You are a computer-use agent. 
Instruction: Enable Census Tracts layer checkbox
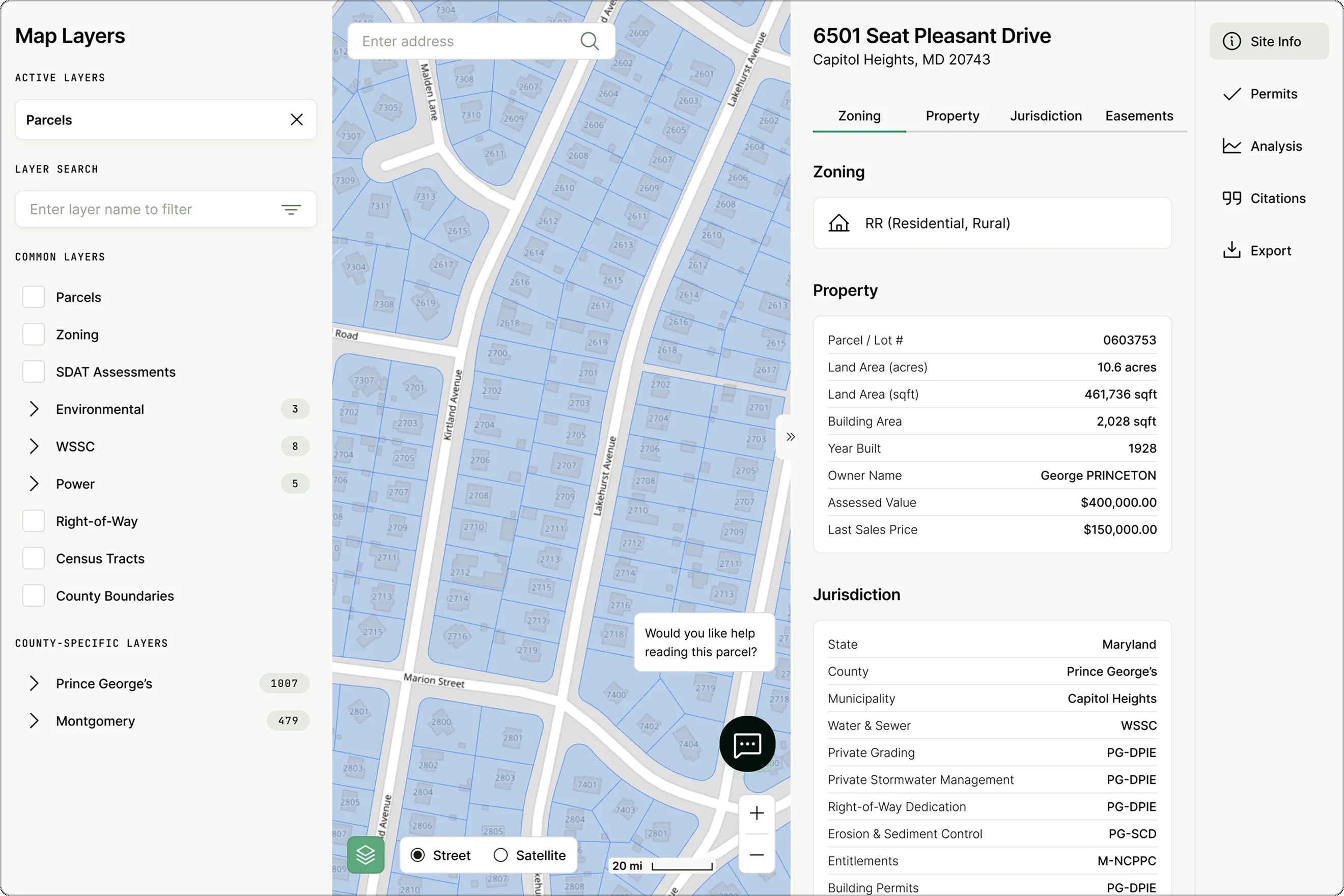point(33,558)
